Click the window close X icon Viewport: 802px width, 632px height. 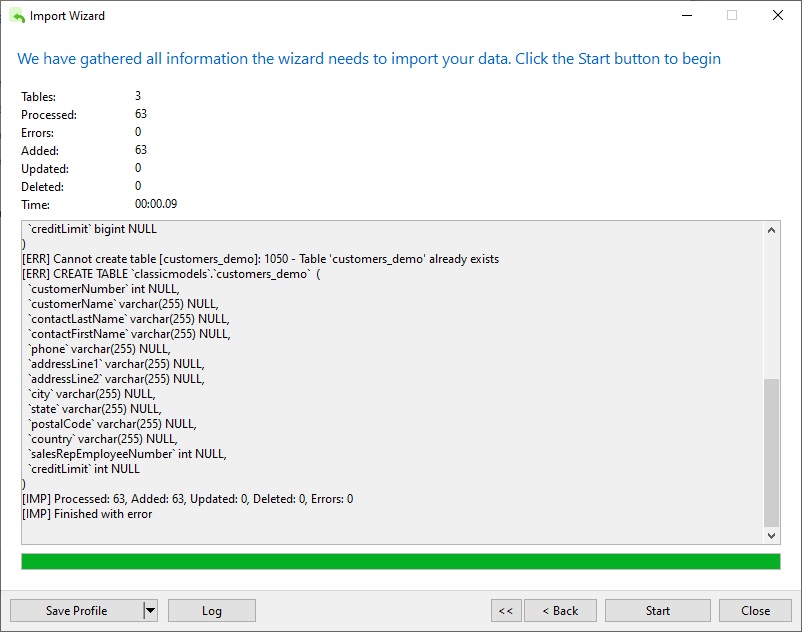(777, 15)
